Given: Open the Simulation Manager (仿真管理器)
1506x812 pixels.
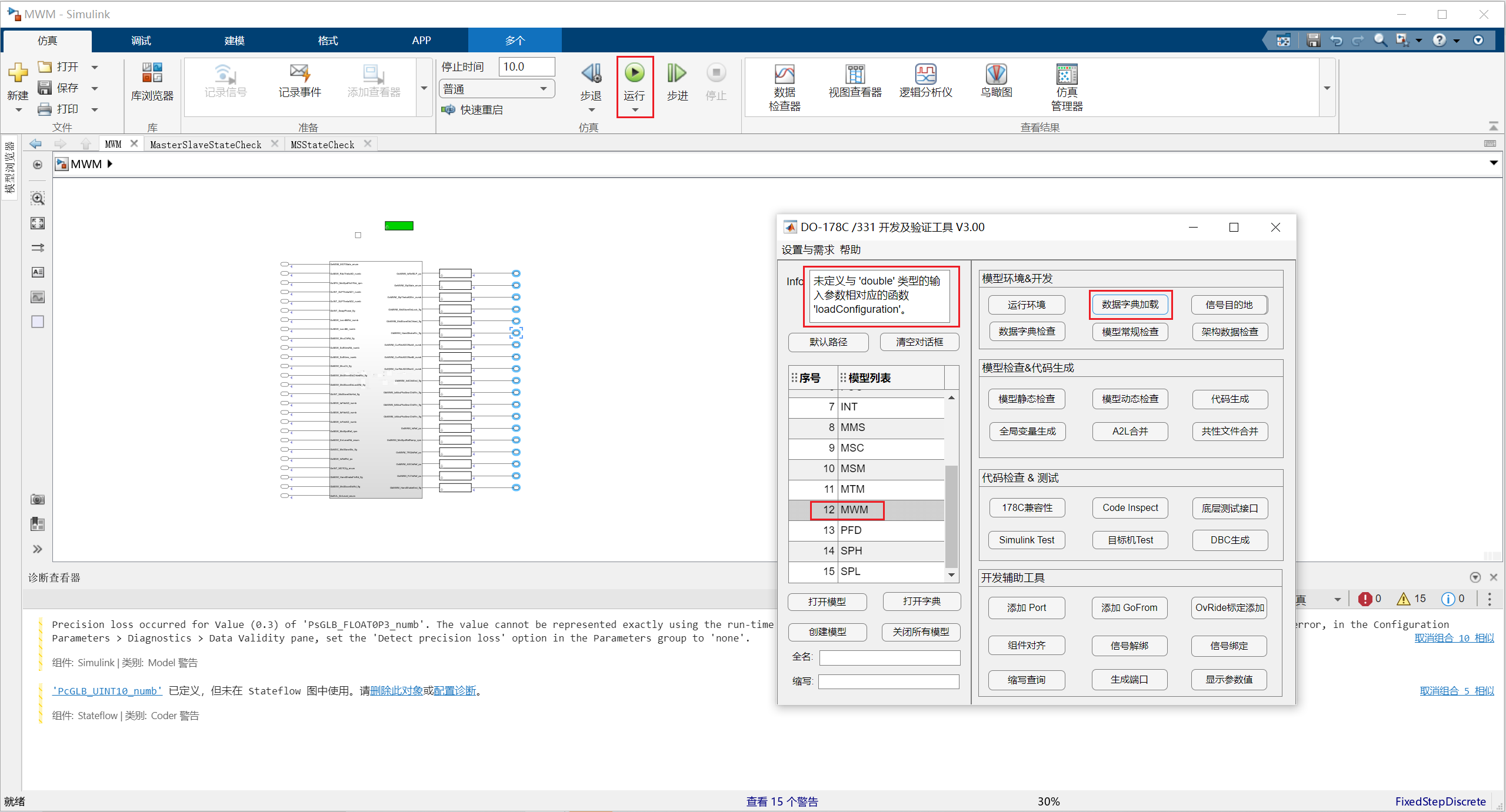Looking at the screenshot, I should click(x=1067, y=87).
